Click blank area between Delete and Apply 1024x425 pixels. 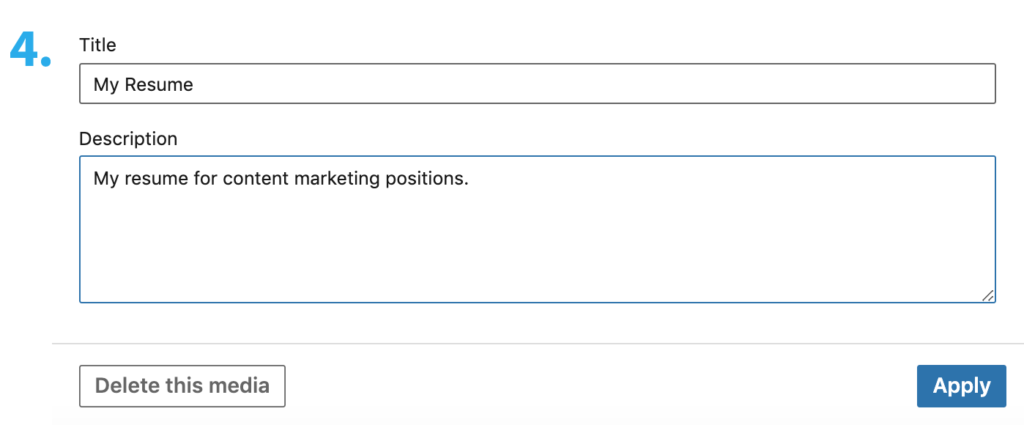pyautogui.click(x=600, y=386)
